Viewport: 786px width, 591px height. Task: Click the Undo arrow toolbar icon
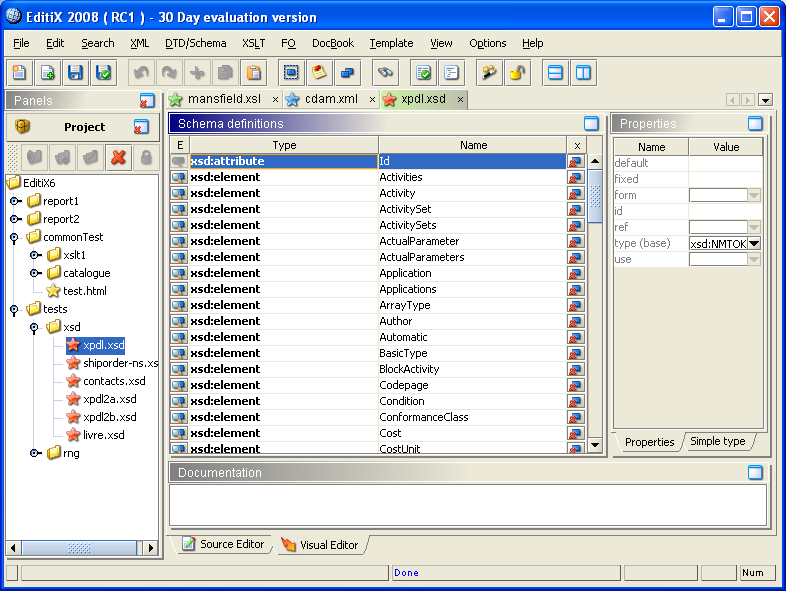tap(141, 73)
